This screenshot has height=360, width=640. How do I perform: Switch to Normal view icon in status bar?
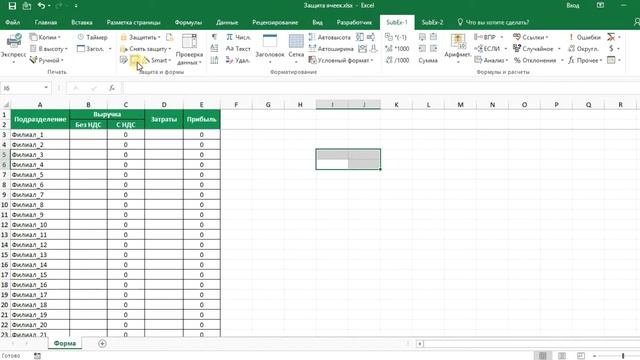point(542,356)
